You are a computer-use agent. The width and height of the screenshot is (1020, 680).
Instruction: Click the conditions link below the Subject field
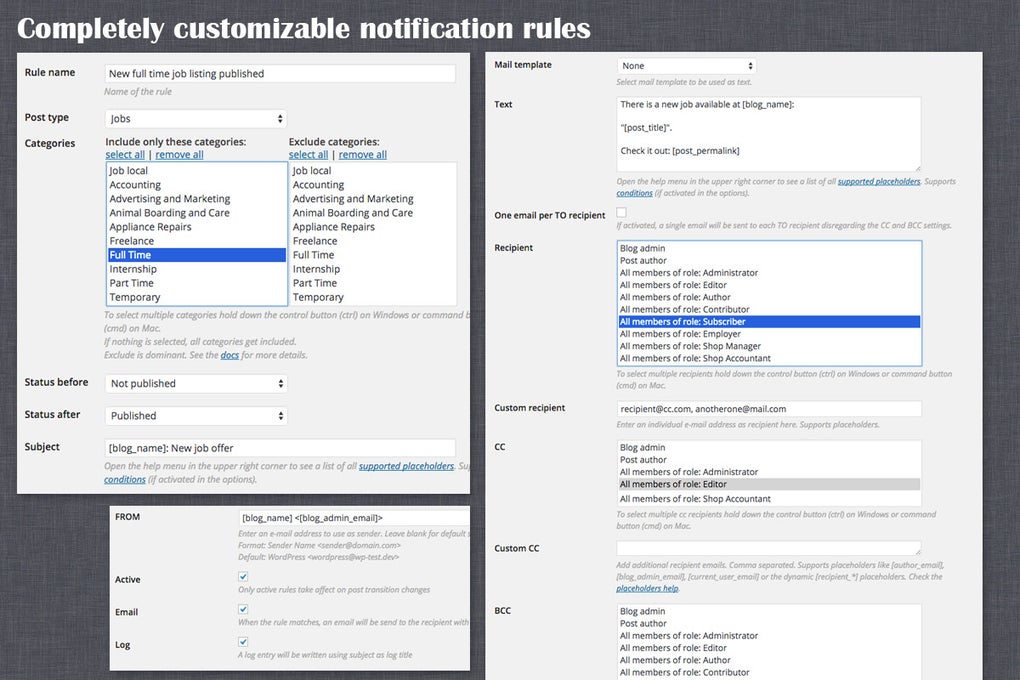124,478
